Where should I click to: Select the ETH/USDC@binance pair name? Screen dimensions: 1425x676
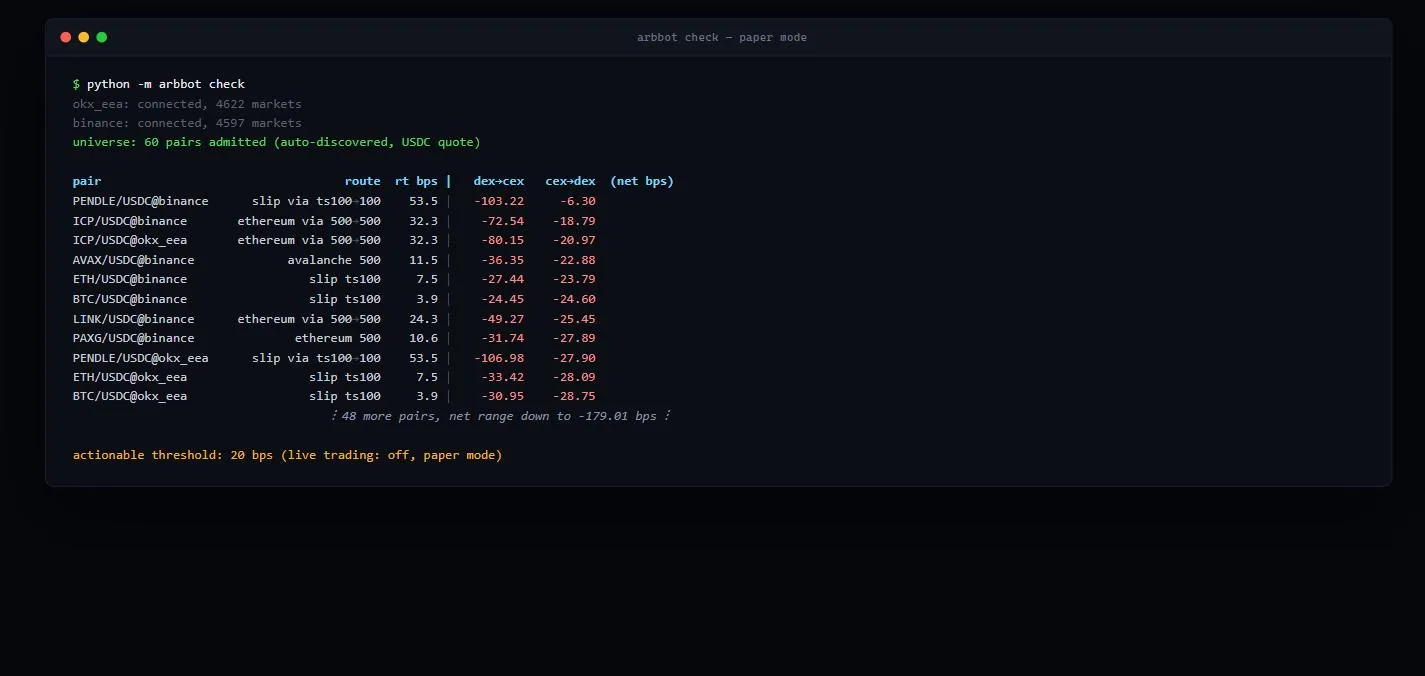pos(130,279)
